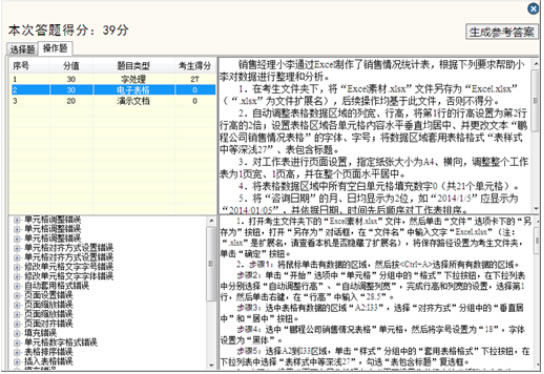The image size is (544, 374).
Task: Select row 1 字处理 question
Action: click(113, 79)
